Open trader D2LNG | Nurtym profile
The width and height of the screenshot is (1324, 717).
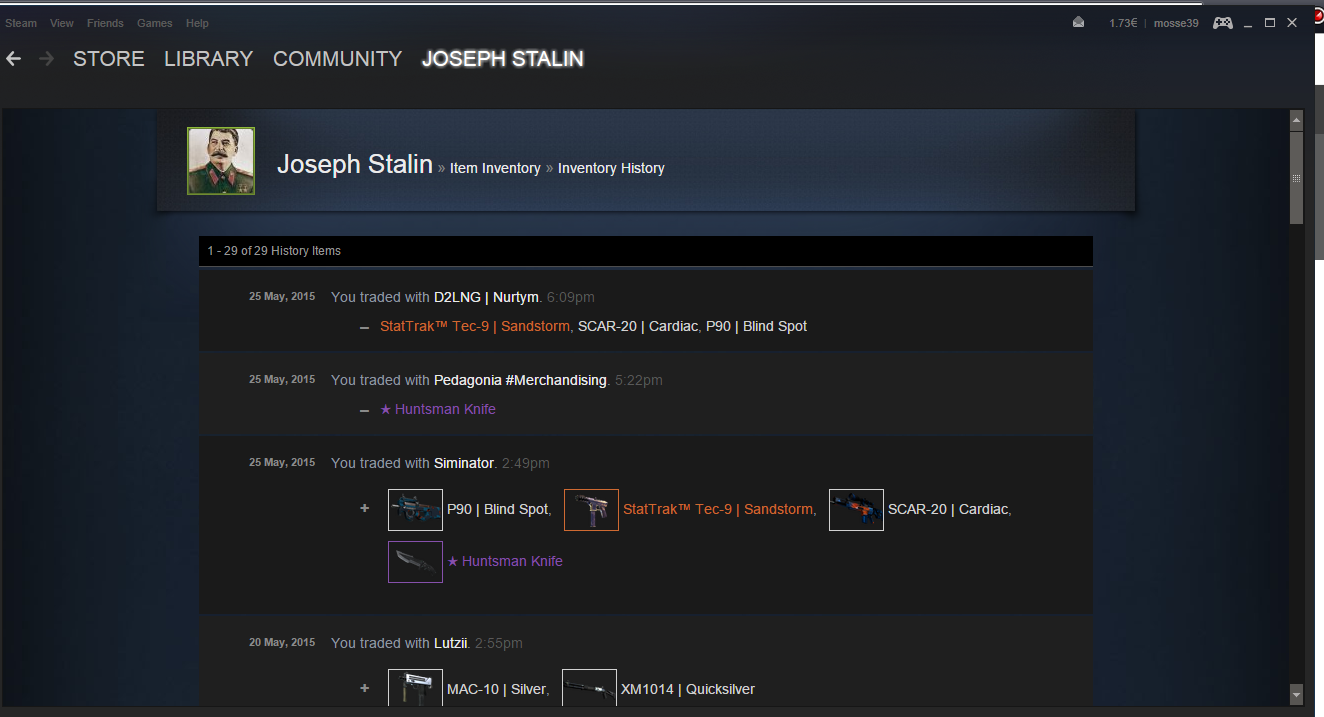coord(486,297)
